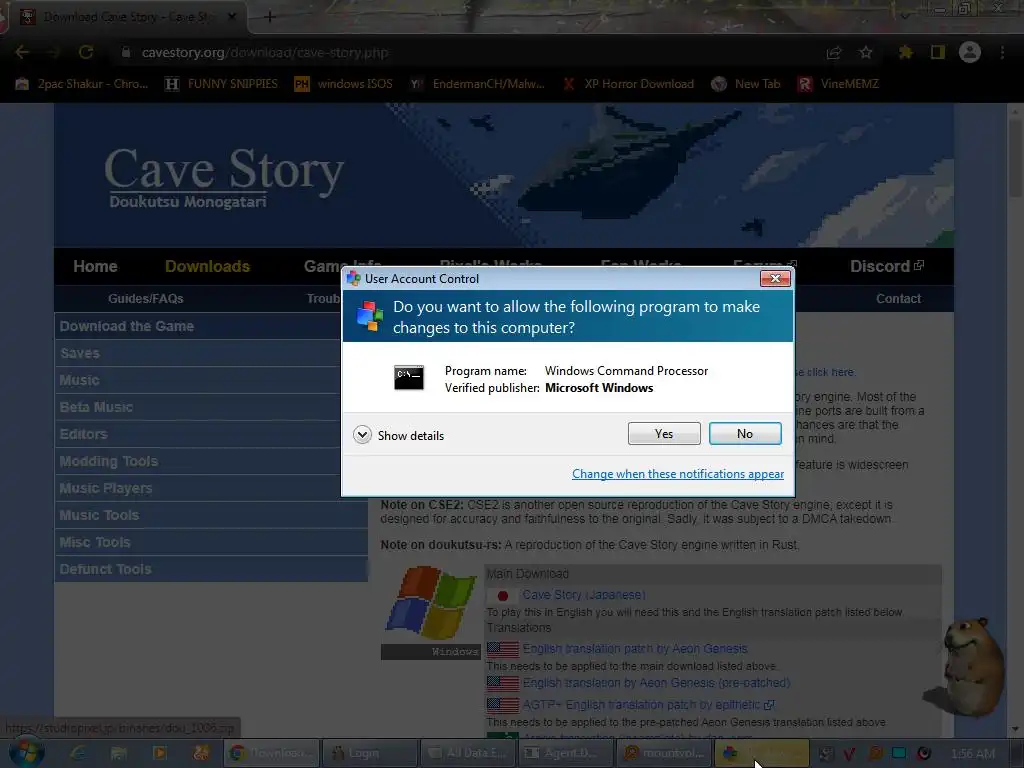Click the Windows platform logo image
This screenshot has height=768, width=1024.
431,603
